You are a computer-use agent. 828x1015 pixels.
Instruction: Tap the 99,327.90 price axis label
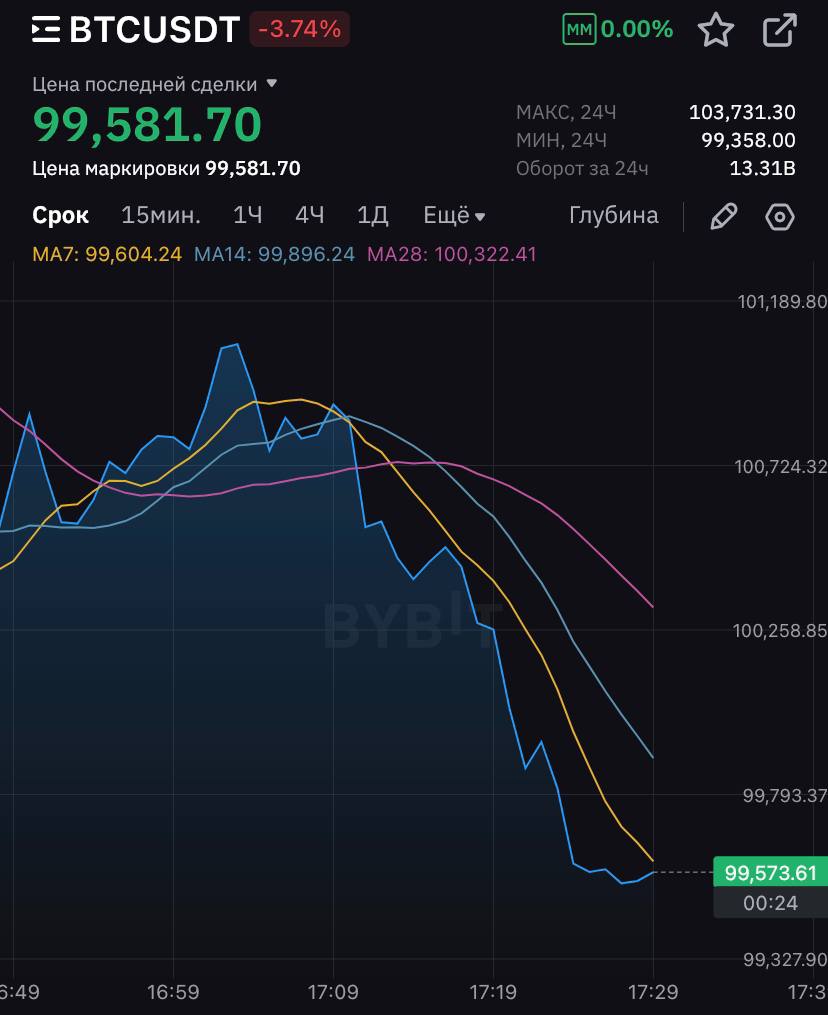[x=785, y=960]
